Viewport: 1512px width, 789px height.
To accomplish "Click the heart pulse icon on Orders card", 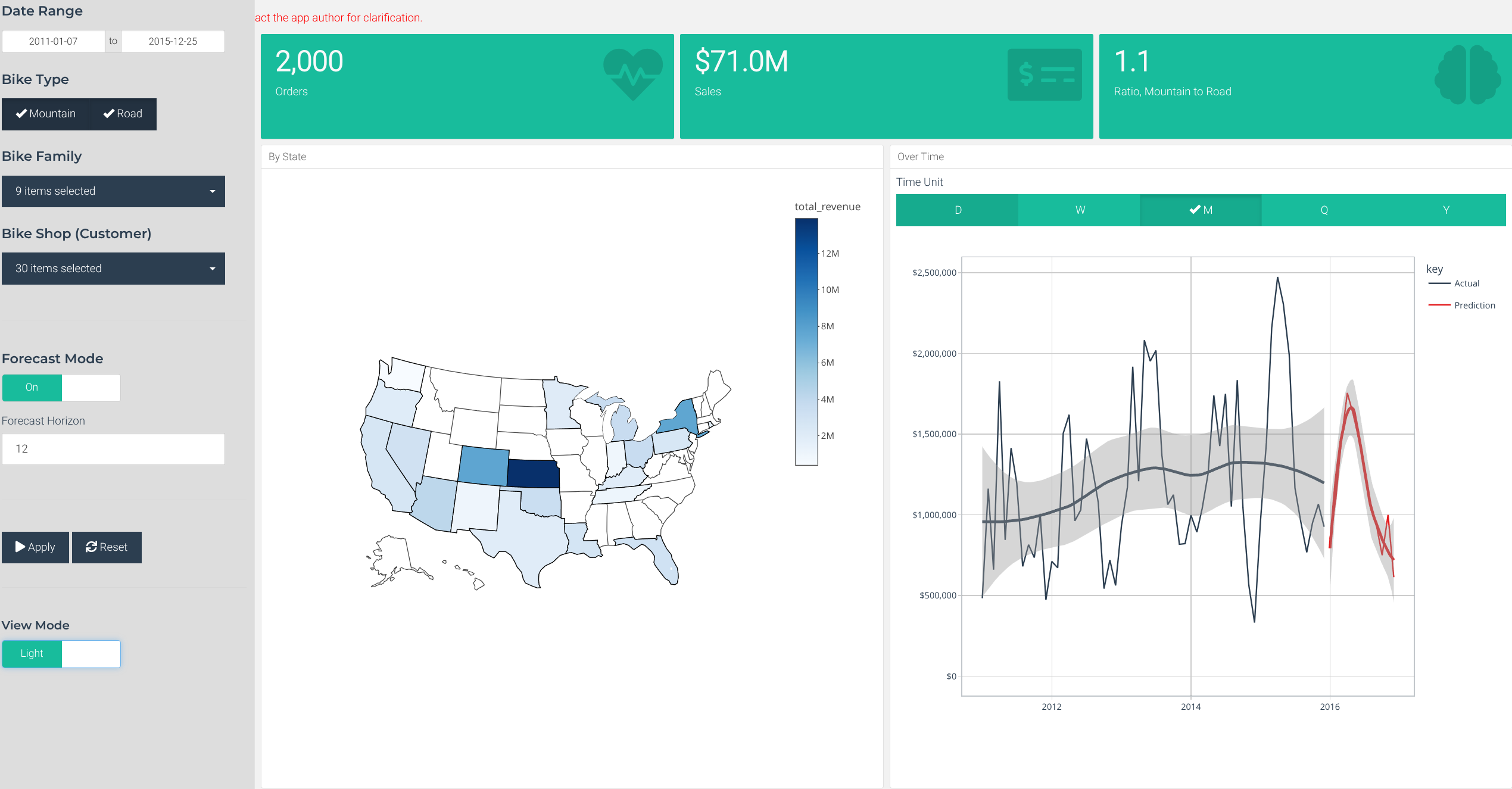I will [632, 73].
